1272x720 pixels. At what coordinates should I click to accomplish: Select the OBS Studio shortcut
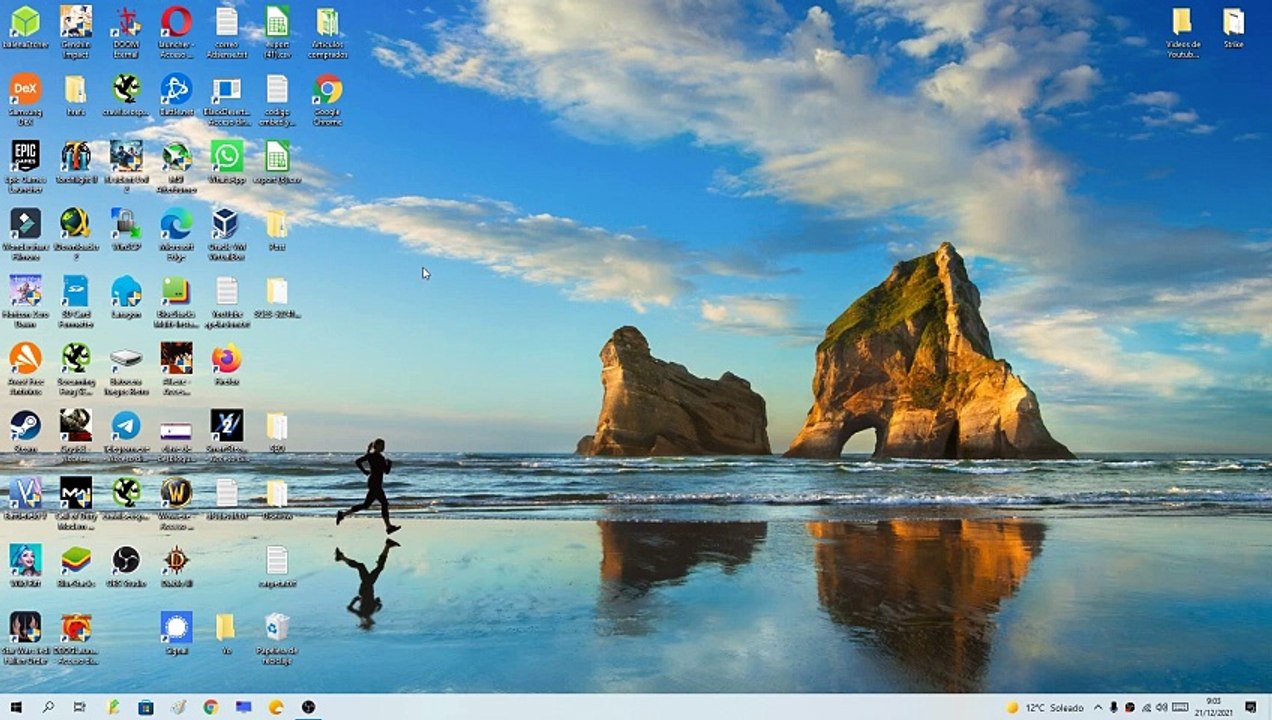pos(126,567)
